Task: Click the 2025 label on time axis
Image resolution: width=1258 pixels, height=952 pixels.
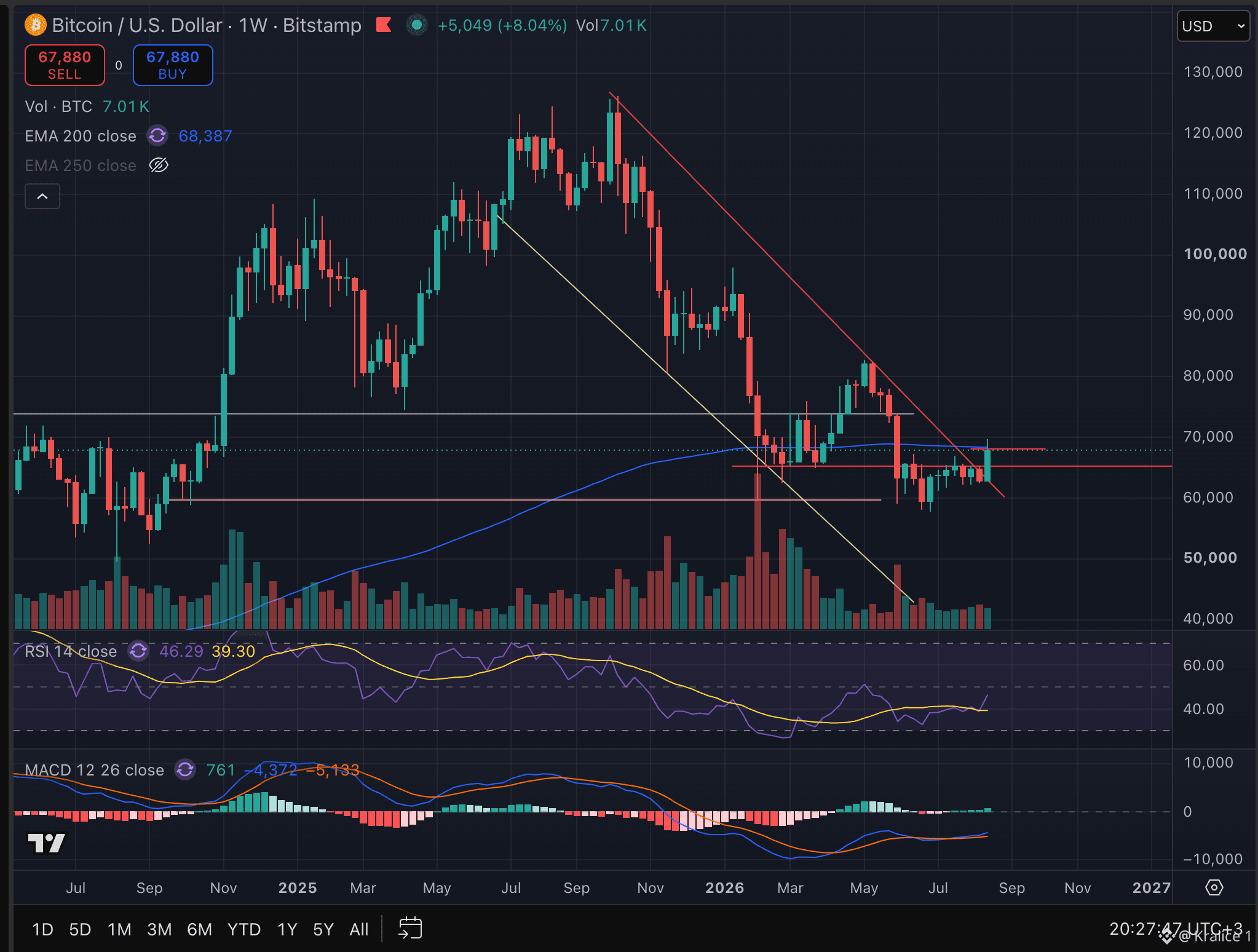Action: coord(298,888)
